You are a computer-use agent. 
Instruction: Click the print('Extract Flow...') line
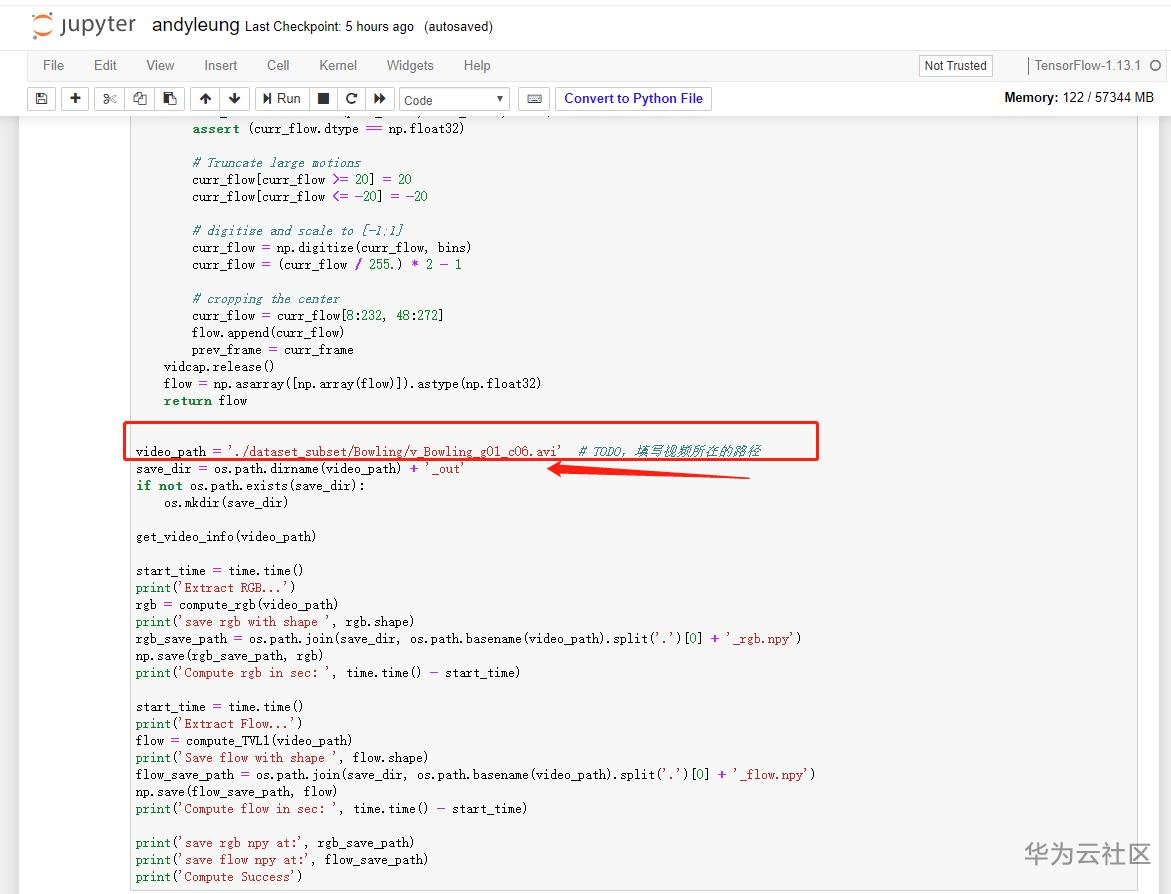pyautogui.click(x=219, y=723)
